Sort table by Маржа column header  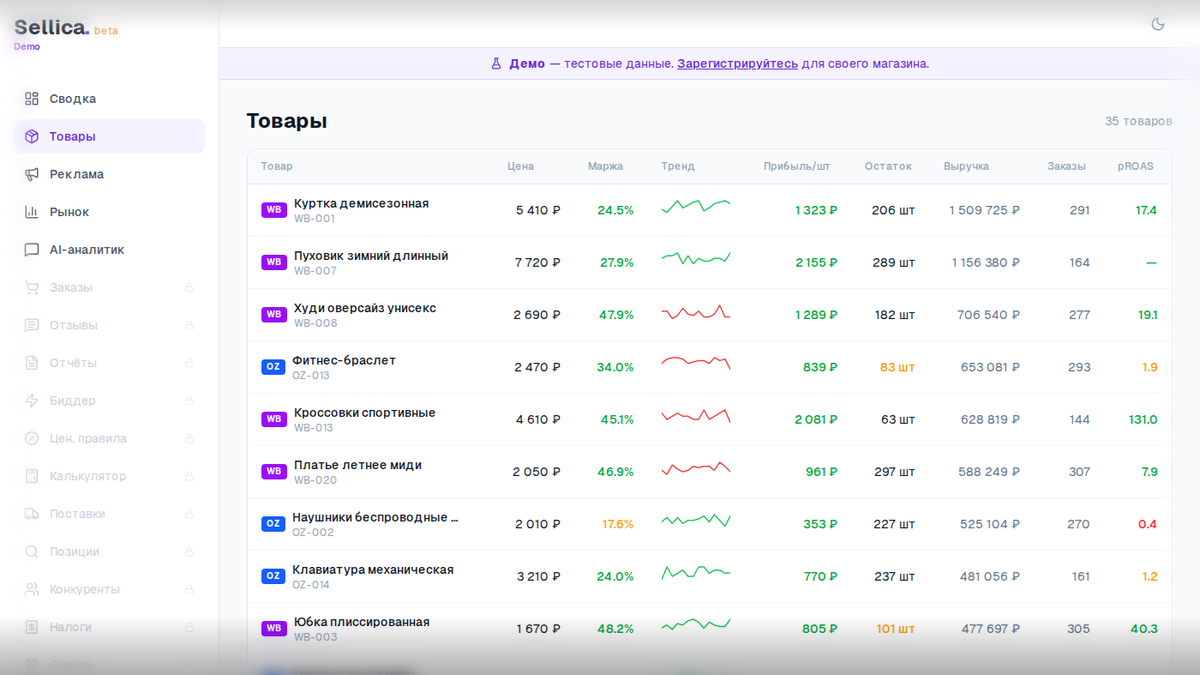pos(605,166)
